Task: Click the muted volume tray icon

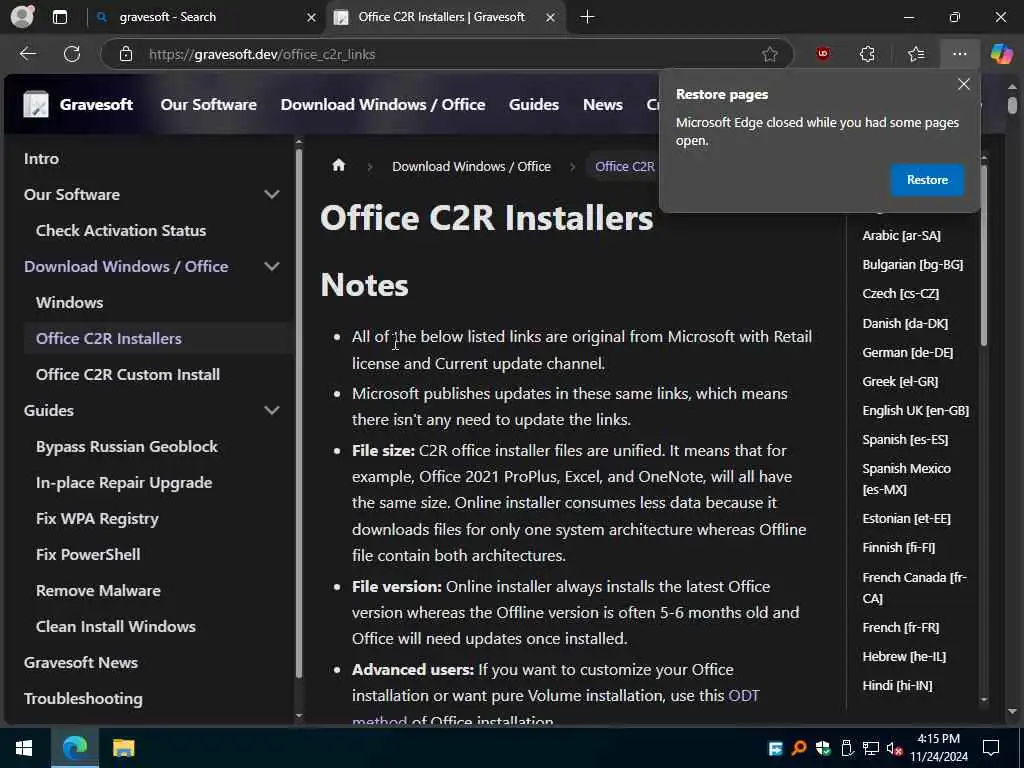Action: point(895,748)
